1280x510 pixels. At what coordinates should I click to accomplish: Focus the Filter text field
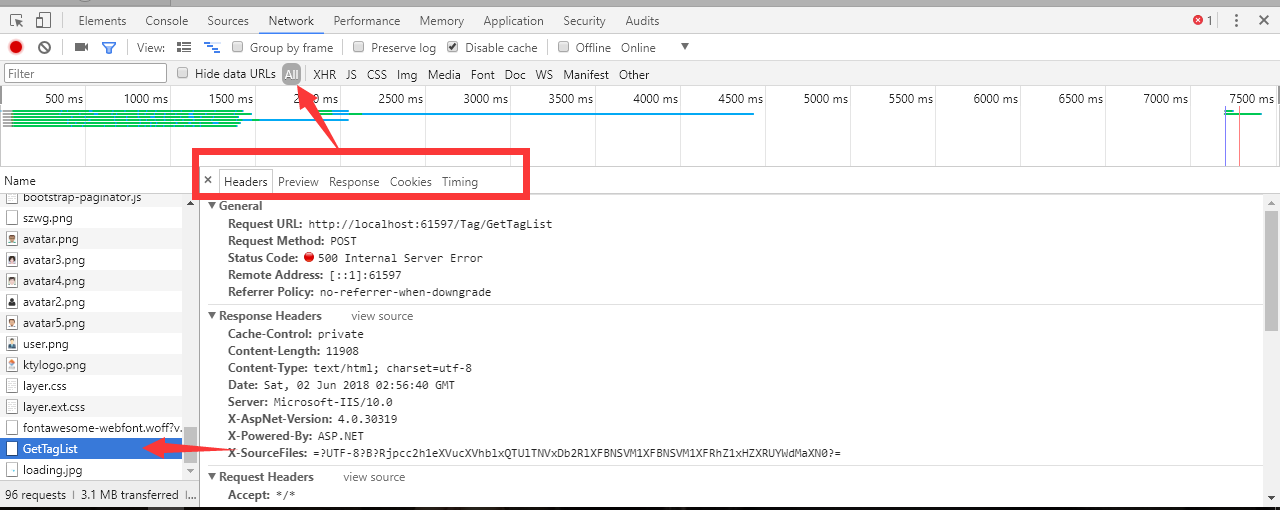click(86, 73)
